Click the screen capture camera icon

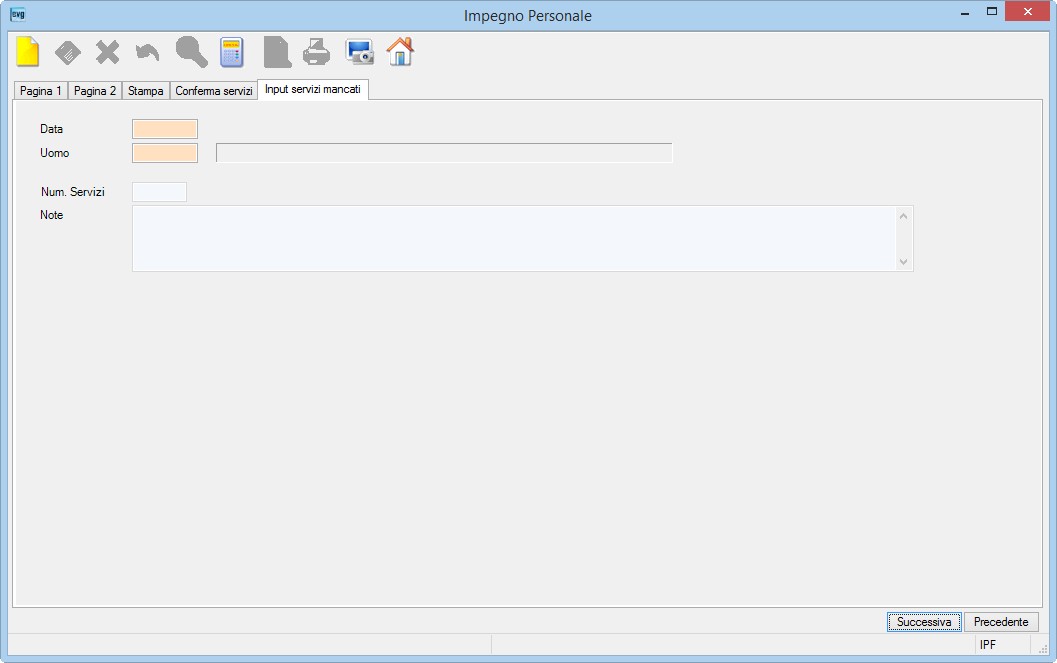[359, 52]
